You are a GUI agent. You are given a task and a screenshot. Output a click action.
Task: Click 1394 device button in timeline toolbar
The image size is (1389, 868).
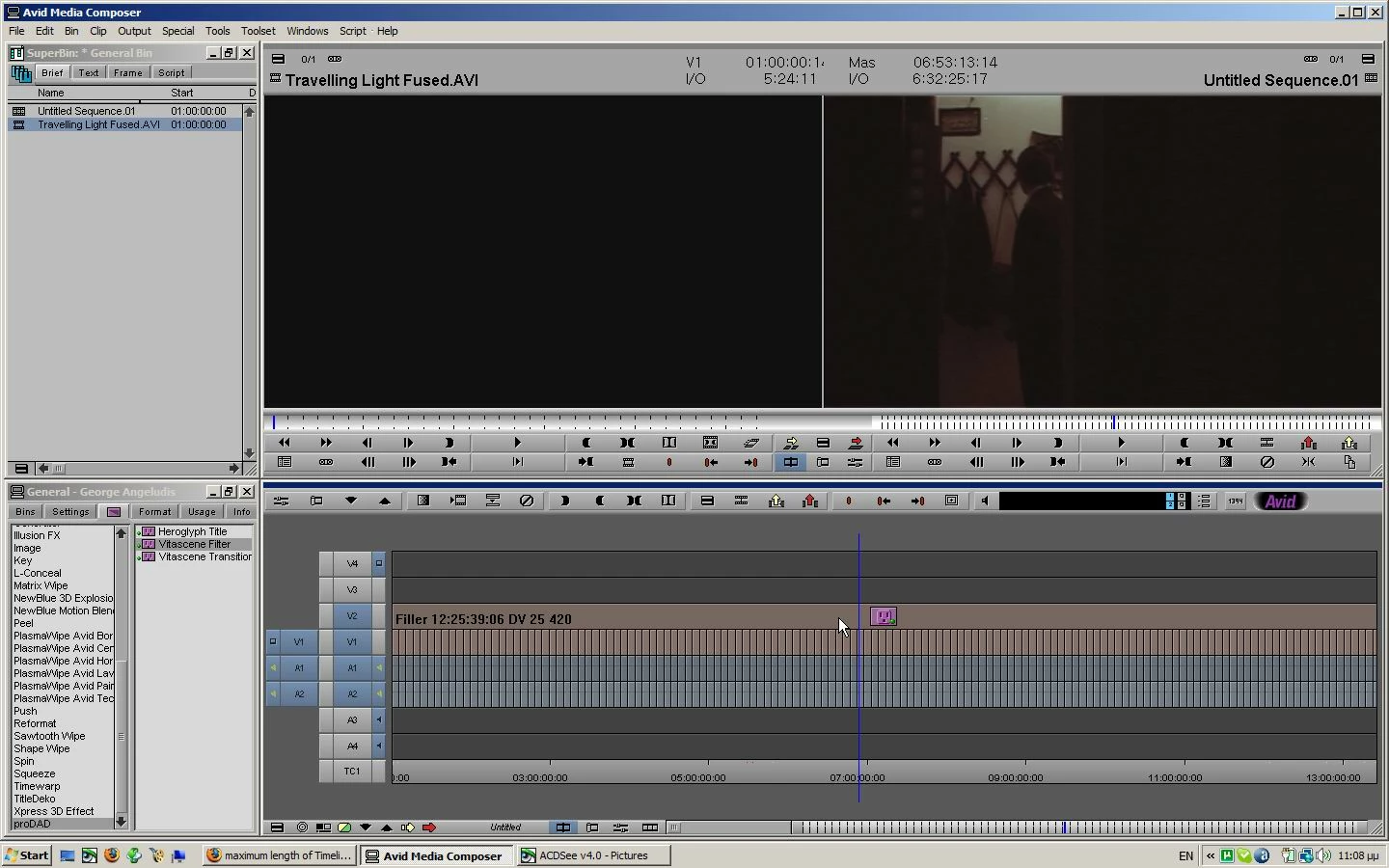click(x=1235, y=501)
